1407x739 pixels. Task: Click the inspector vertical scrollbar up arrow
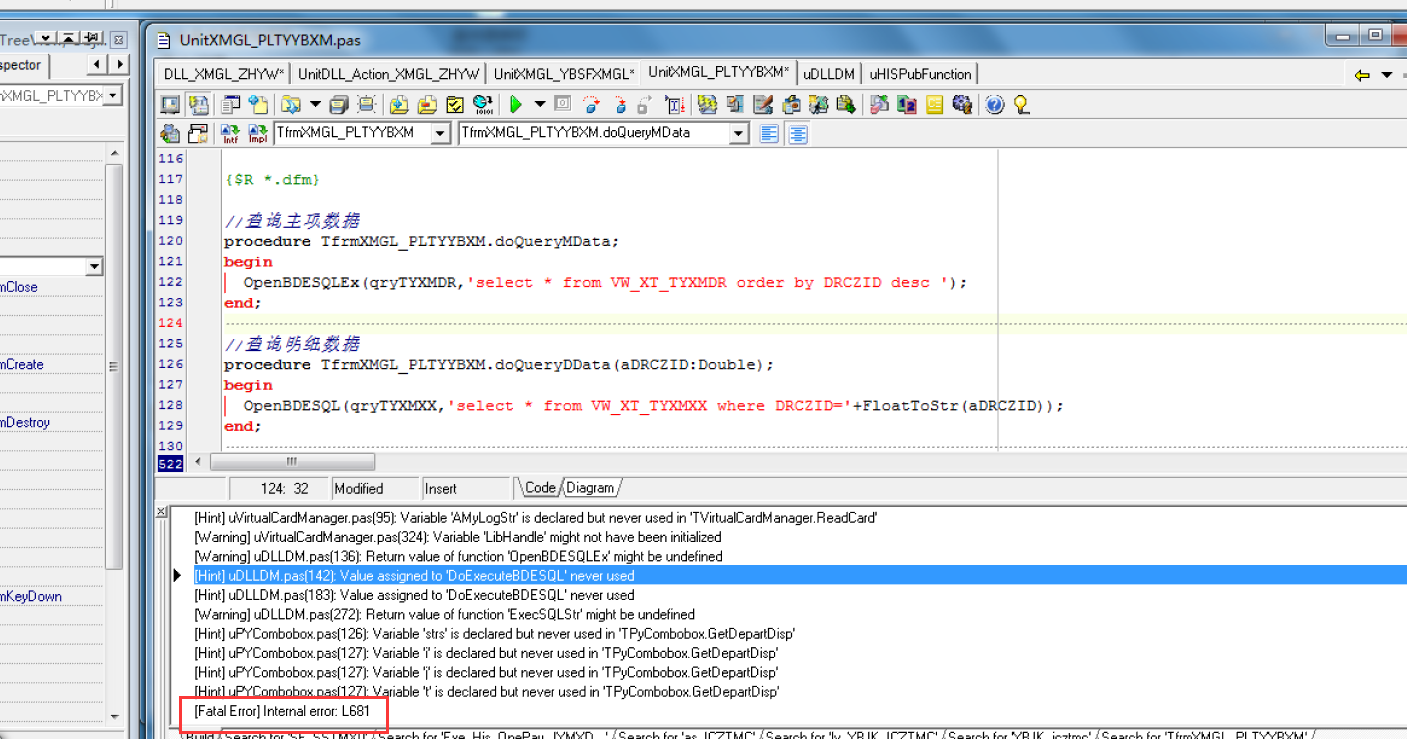point(115,153)
